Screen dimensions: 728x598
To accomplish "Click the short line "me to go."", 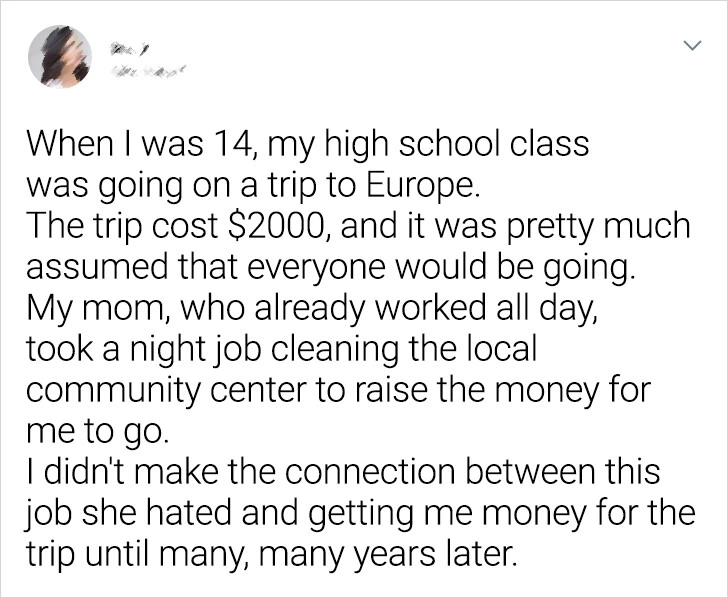I will click(x=92, y=431).
